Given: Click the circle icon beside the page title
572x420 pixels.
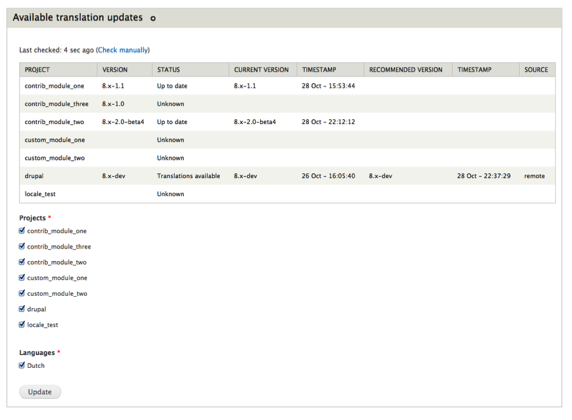Looking at the screenshot, I should coord(153,18).
